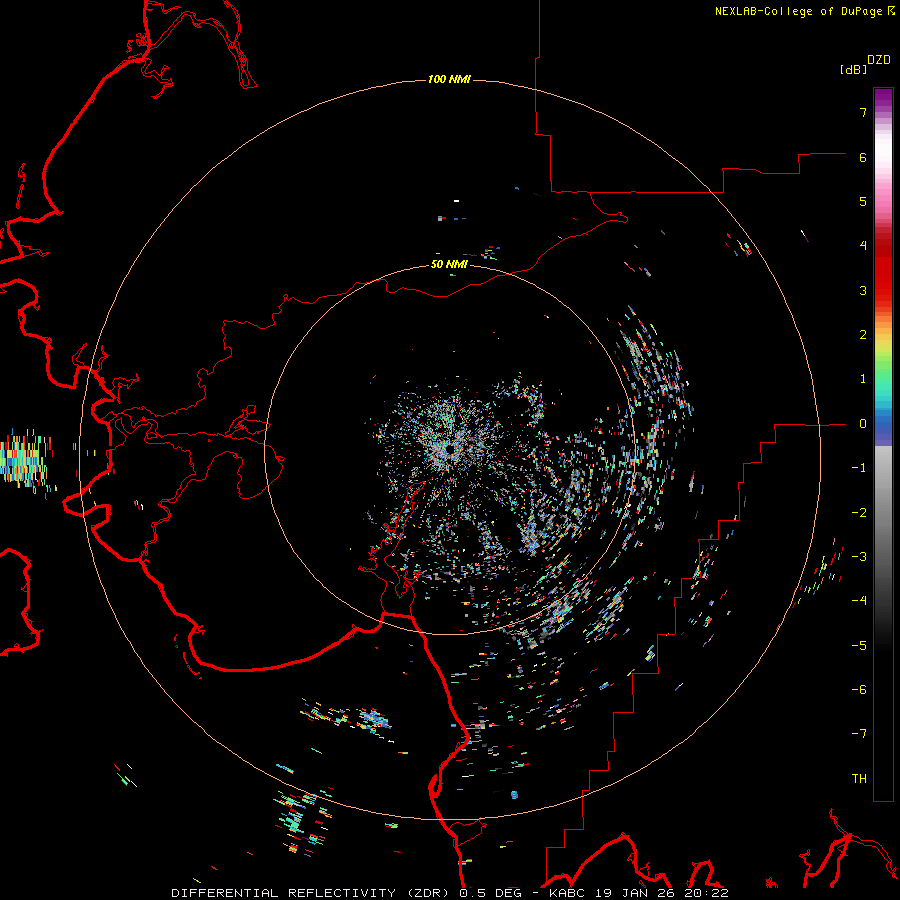Click the 50 NMI range ring label

449,264
